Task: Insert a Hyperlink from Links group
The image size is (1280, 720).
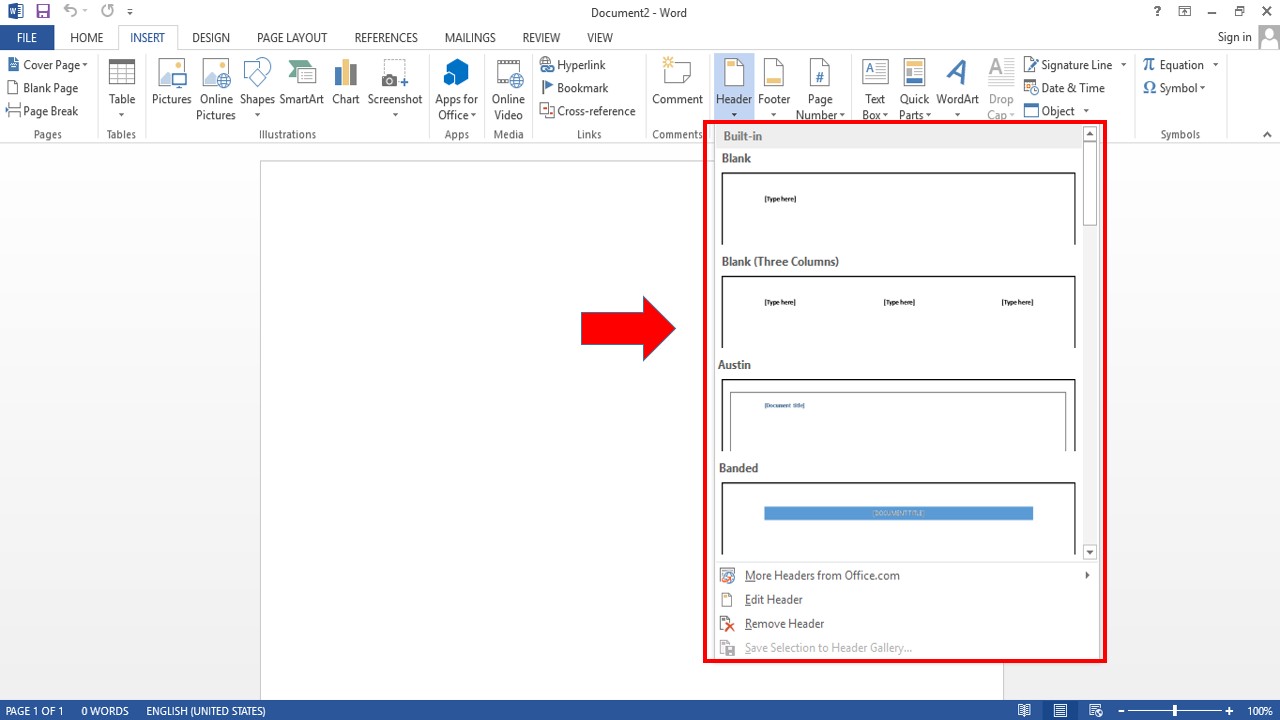Action: point(573,65)
